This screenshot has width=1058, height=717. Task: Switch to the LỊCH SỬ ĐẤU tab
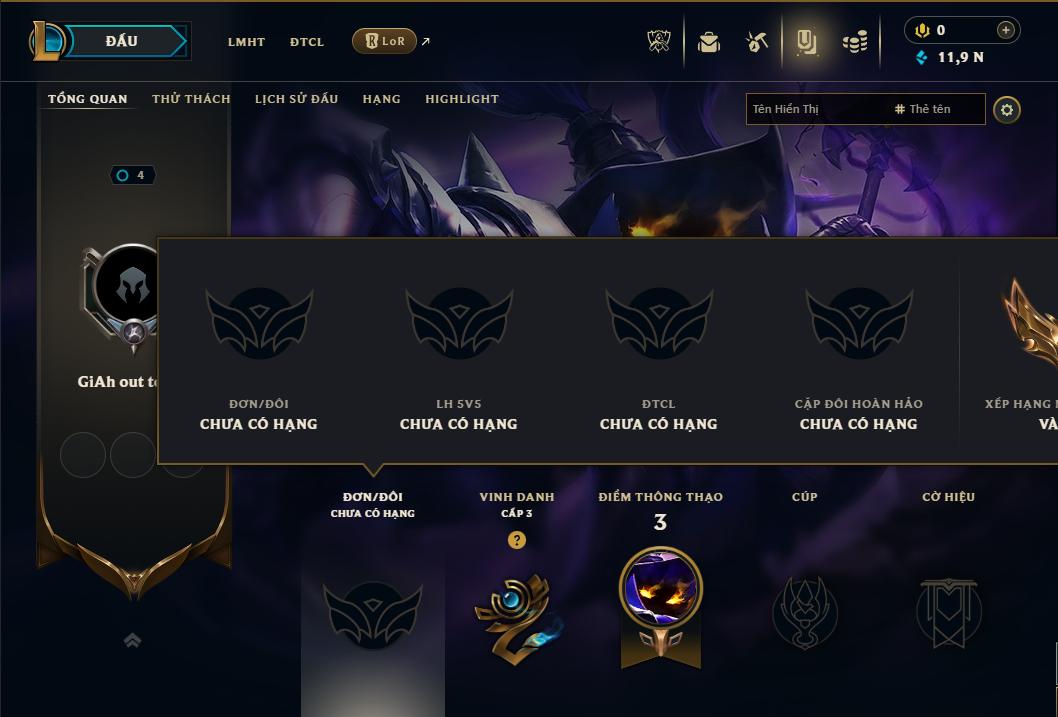coord(296,99)
